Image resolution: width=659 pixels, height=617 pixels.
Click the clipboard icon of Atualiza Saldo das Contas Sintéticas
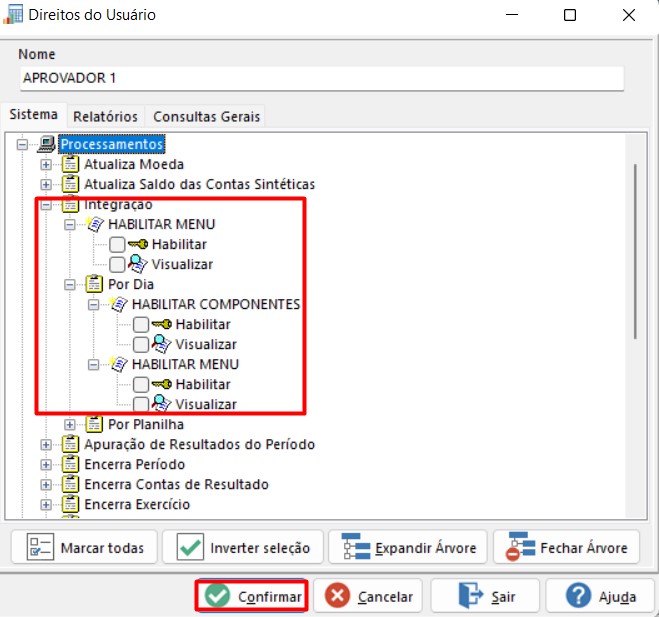pos(70,184)
